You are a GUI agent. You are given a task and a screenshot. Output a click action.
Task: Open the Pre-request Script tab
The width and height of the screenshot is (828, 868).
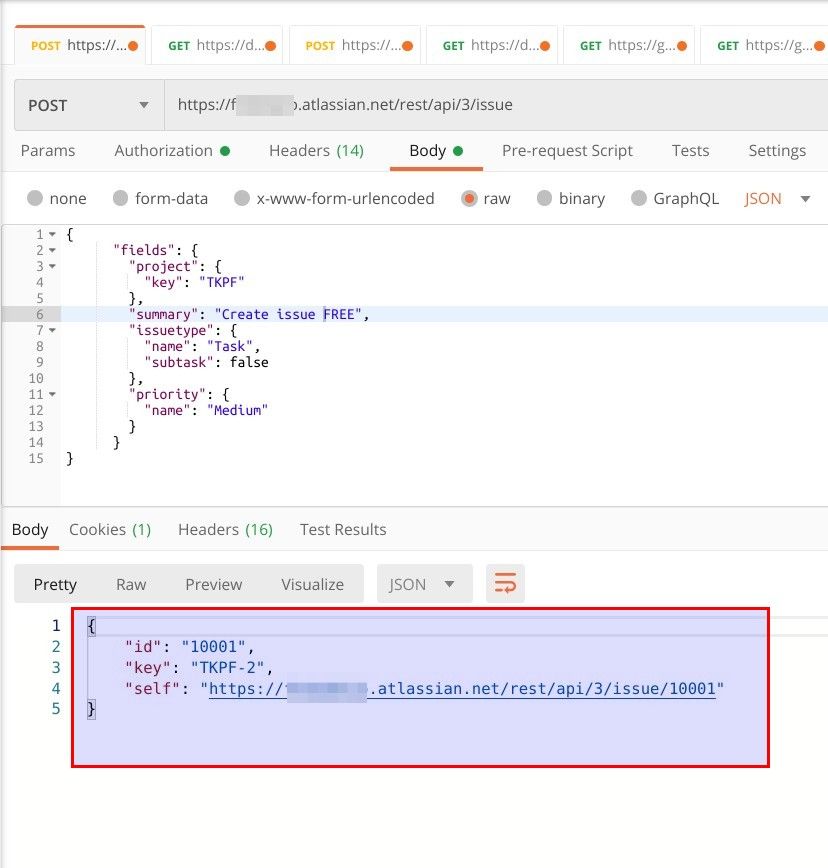coord(567,151)
